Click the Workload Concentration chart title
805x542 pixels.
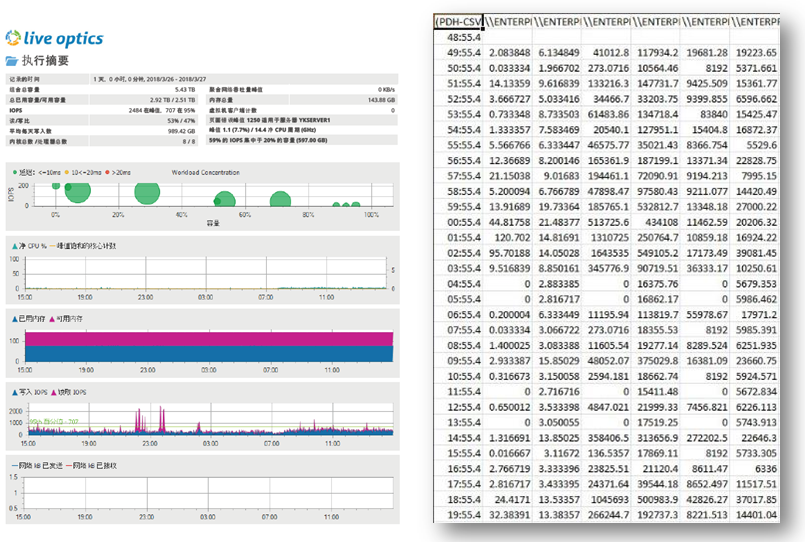205,172
